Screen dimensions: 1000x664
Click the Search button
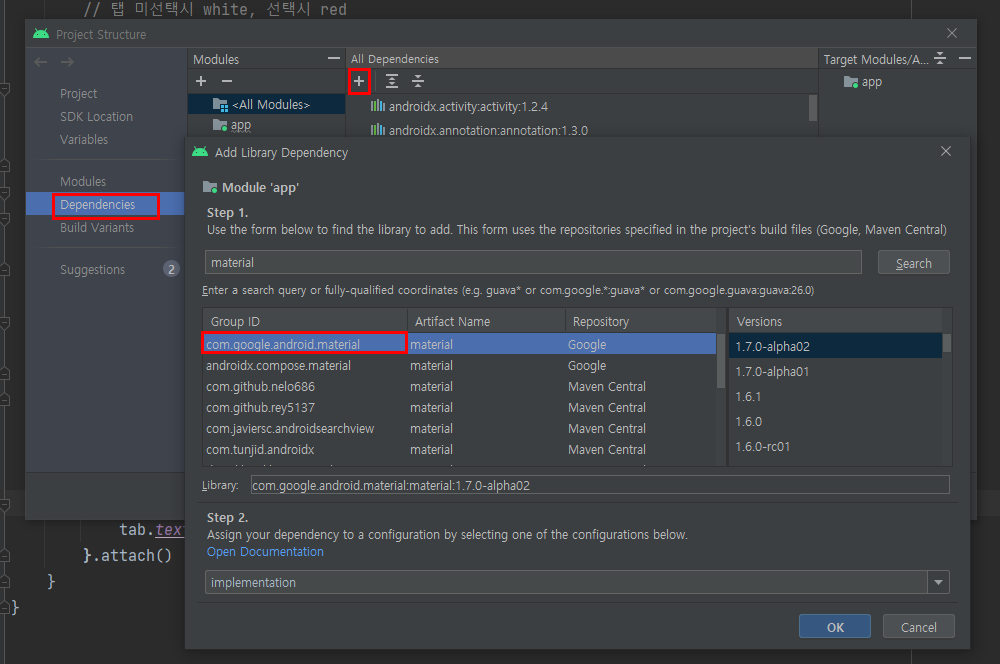[x=913, y=263]
